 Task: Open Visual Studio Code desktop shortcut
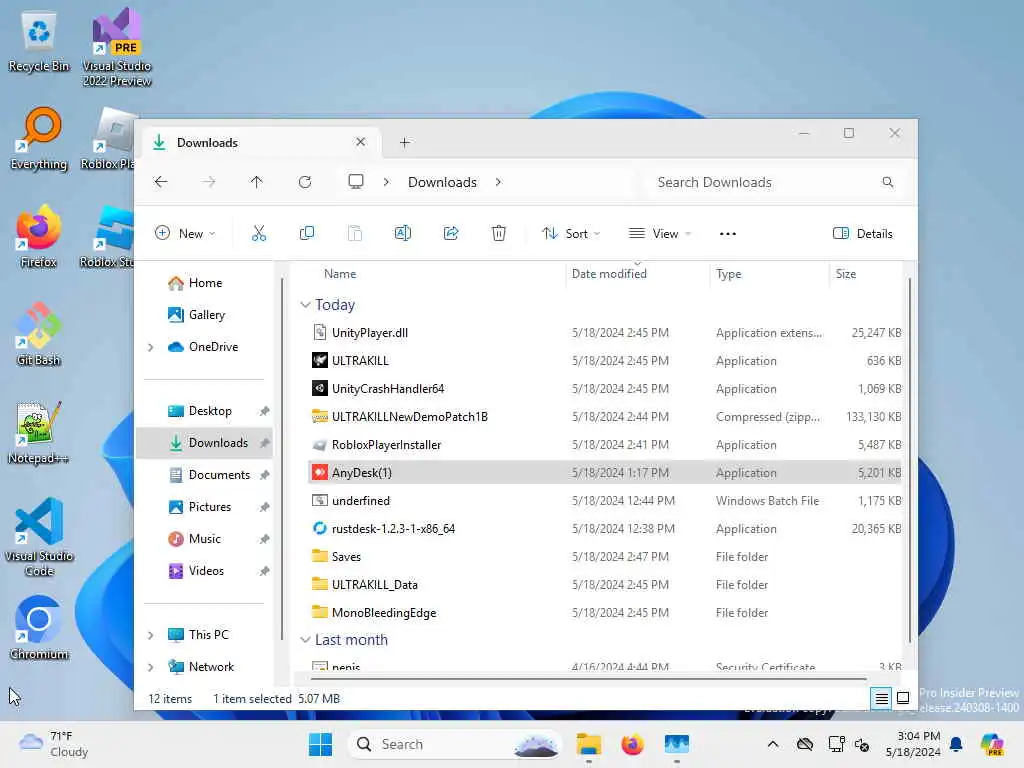coord(39,537)
